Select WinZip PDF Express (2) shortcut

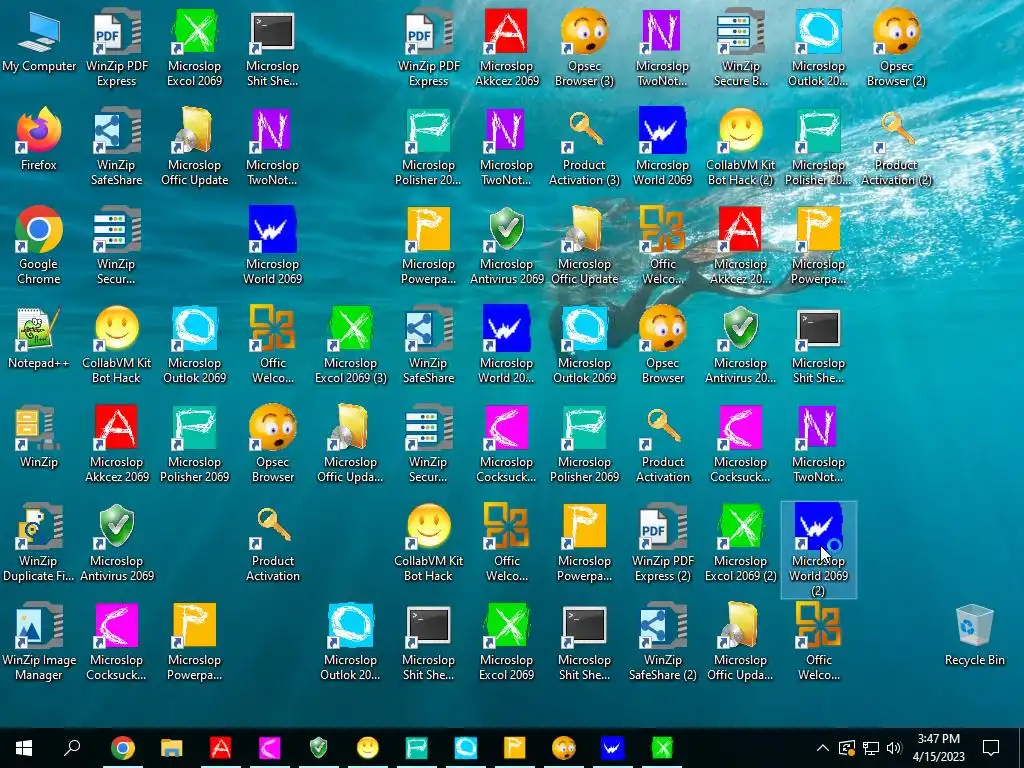pyautogui.click(x=662, y=542)
